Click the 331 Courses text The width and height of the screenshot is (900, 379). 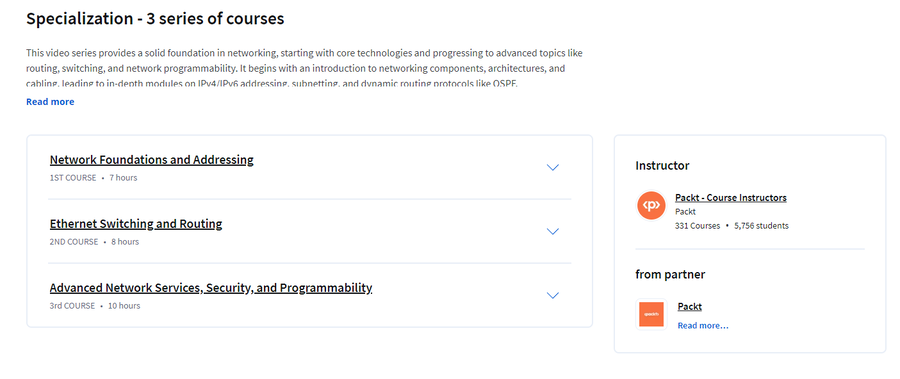click(x=697, y=226)
